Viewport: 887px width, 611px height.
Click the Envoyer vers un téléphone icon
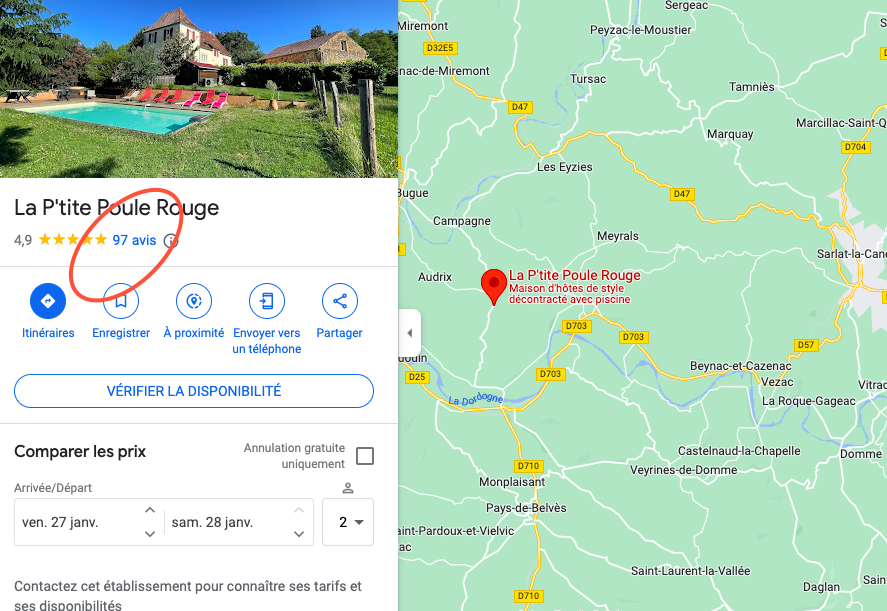pos(266,301)
